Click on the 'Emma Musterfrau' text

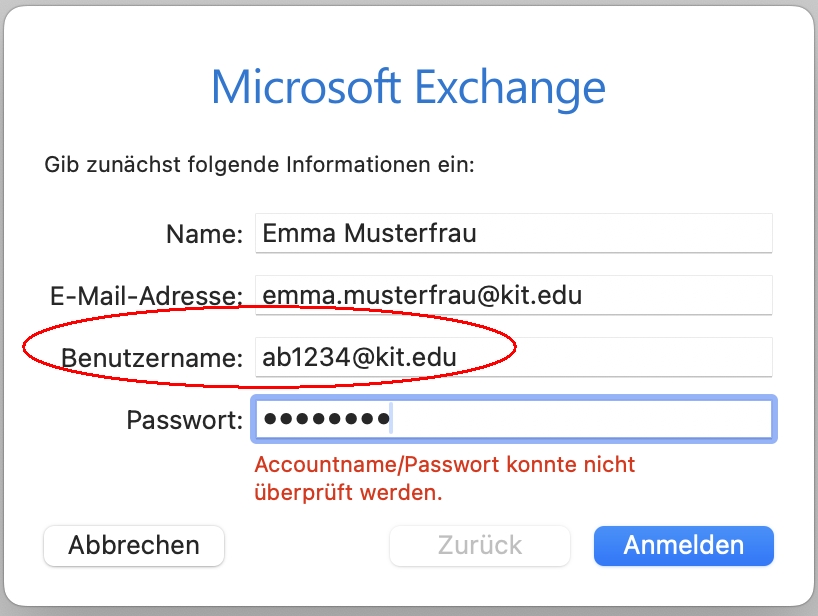pos(369,233)
